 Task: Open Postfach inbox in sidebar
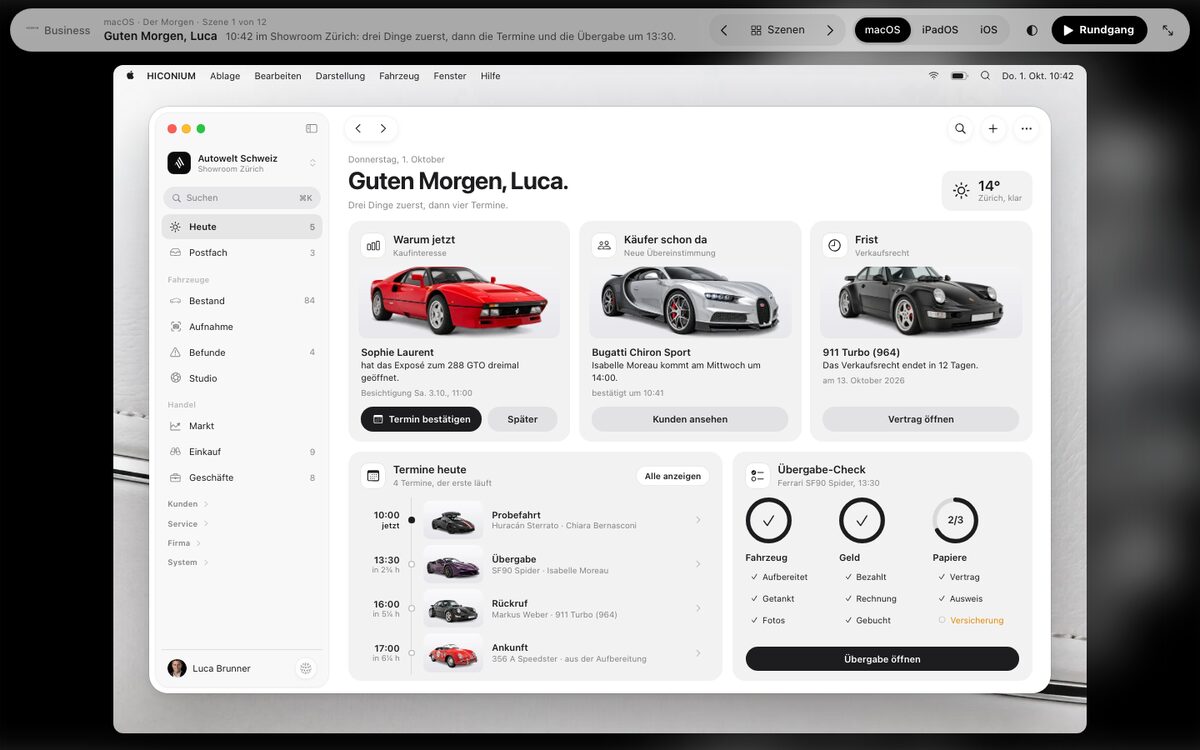click(242, 253)
